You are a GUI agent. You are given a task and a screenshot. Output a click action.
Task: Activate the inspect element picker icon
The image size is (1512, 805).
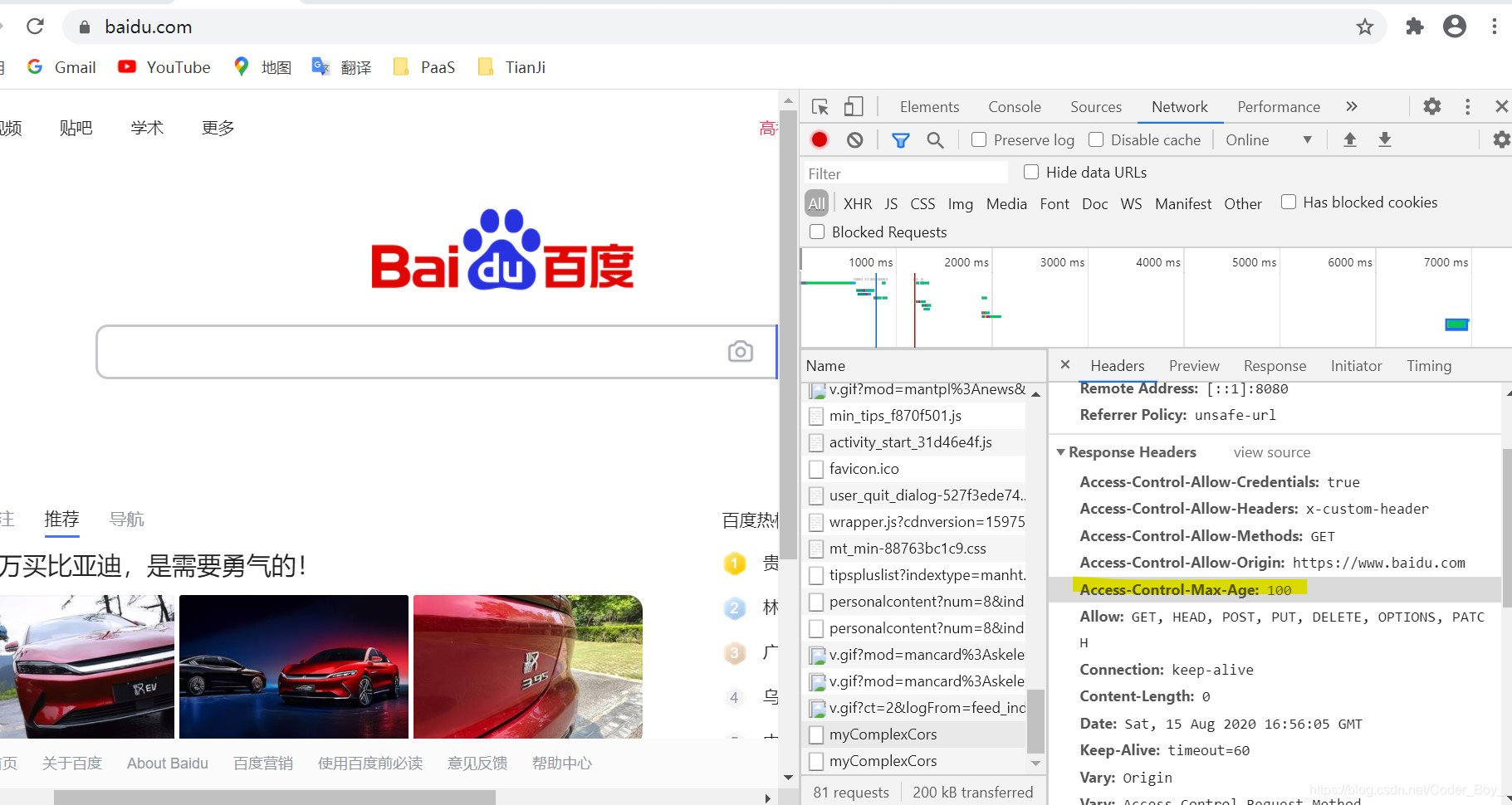tap(820, 107)
